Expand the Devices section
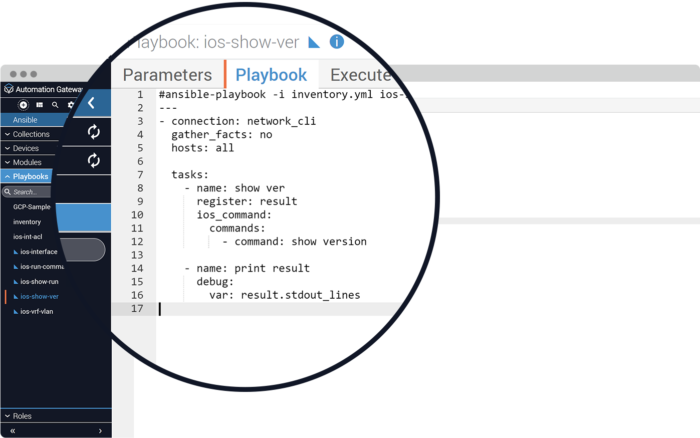 tap(25, 148)
